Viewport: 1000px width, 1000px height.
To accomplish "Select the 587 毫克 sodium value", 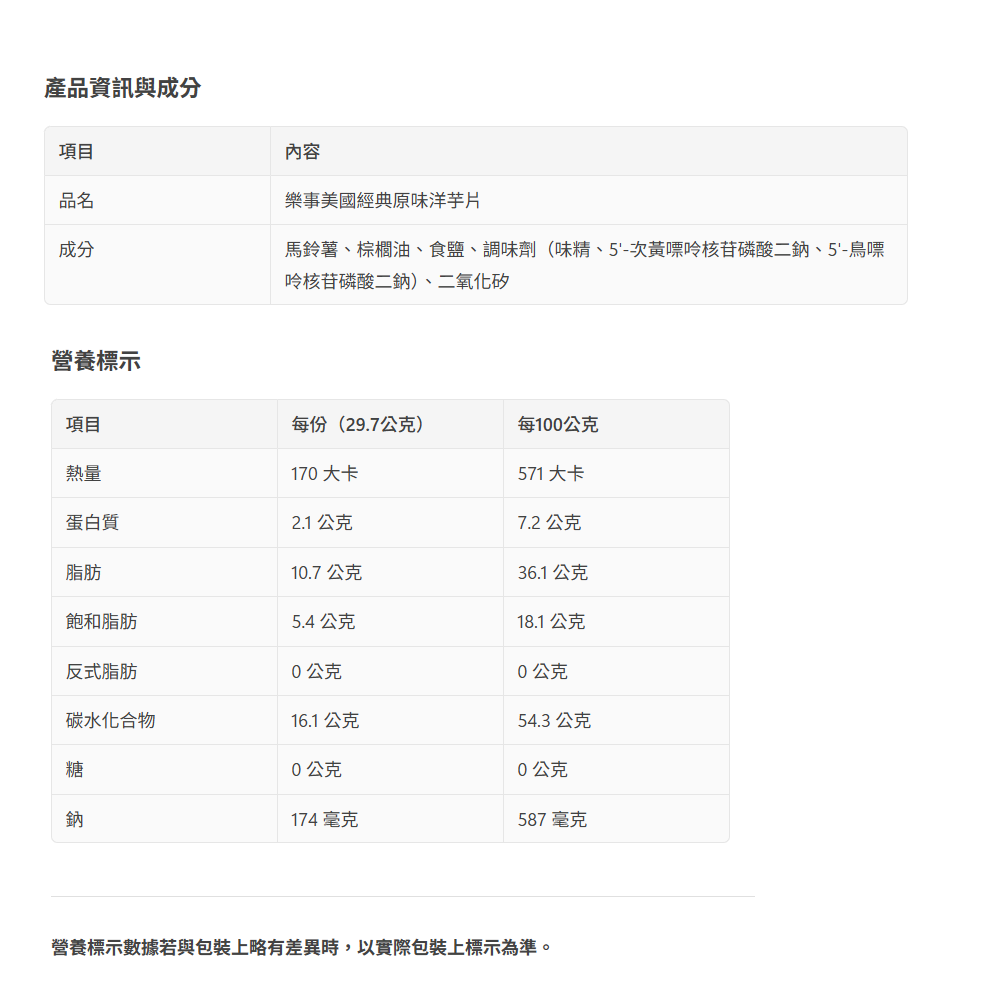I will tap(552, 820).
